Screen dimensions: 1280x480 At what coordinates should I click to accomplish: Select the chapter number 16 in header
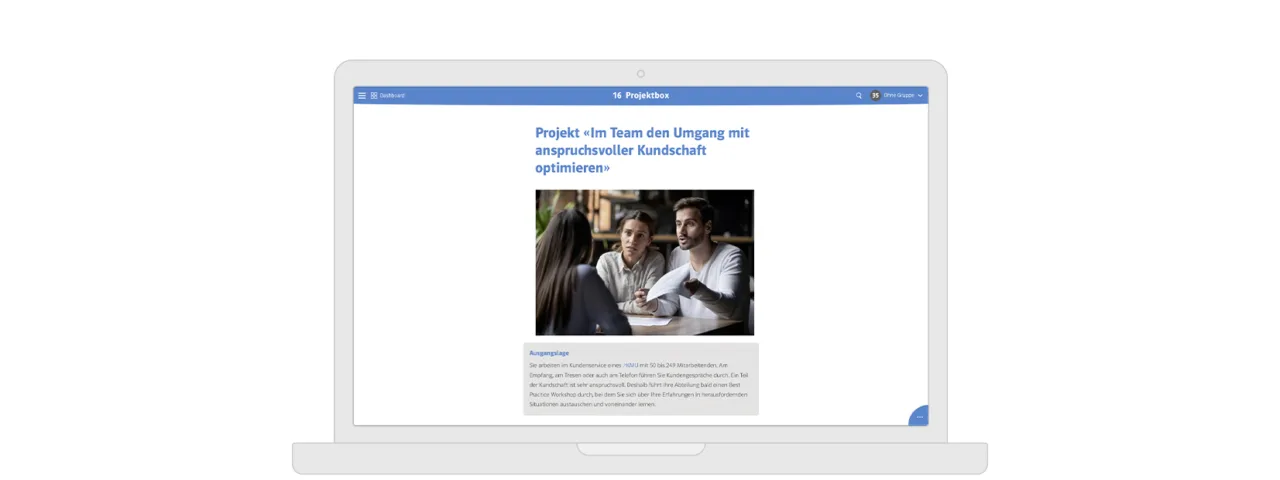617,96
